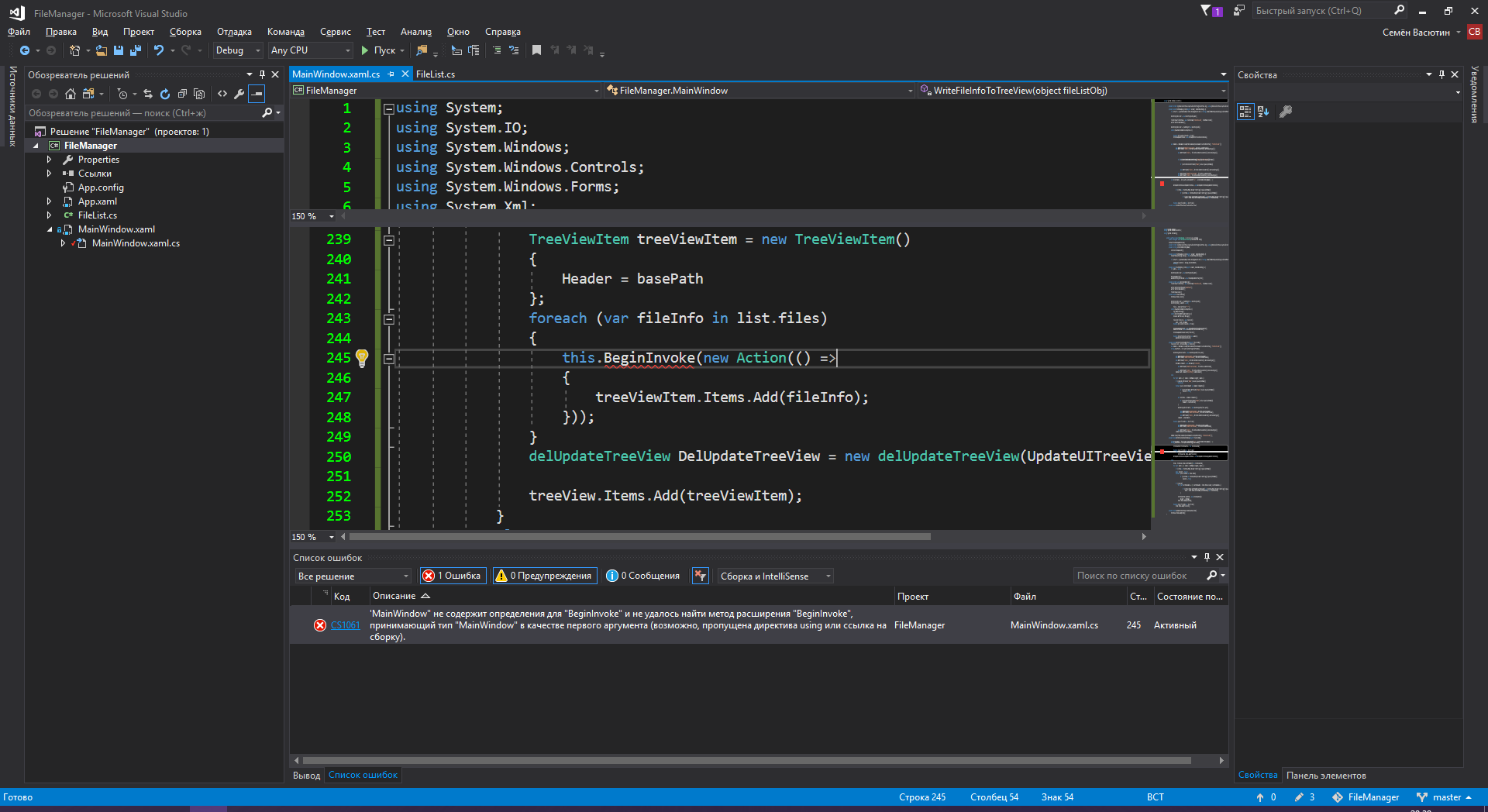Image resolution: width=1488 pixels, height=812 pixels.
Task: Click the Семён Васютин account name
Action: (x=1416, y=33)
